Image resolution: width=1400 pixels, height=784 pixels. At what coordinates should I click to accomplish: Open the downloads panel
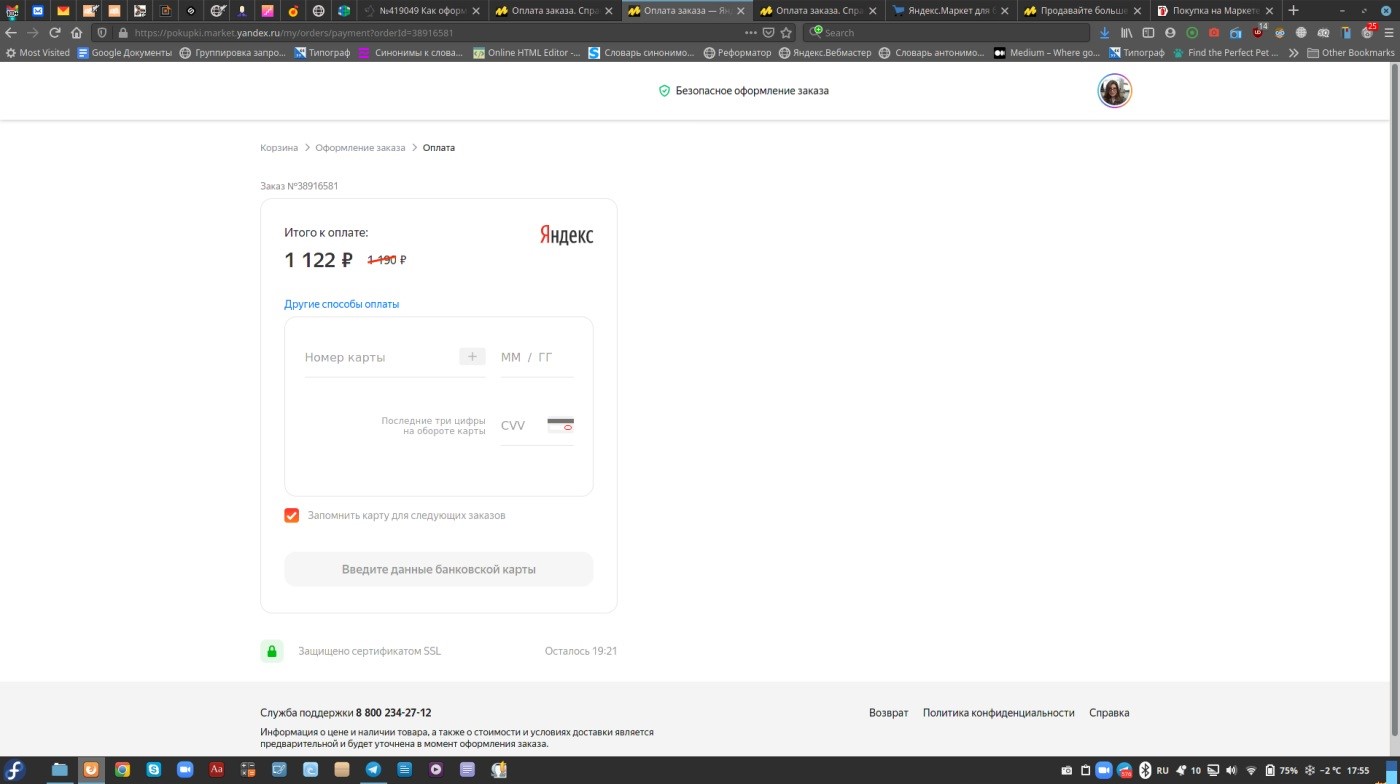(x=1104, y=32)
